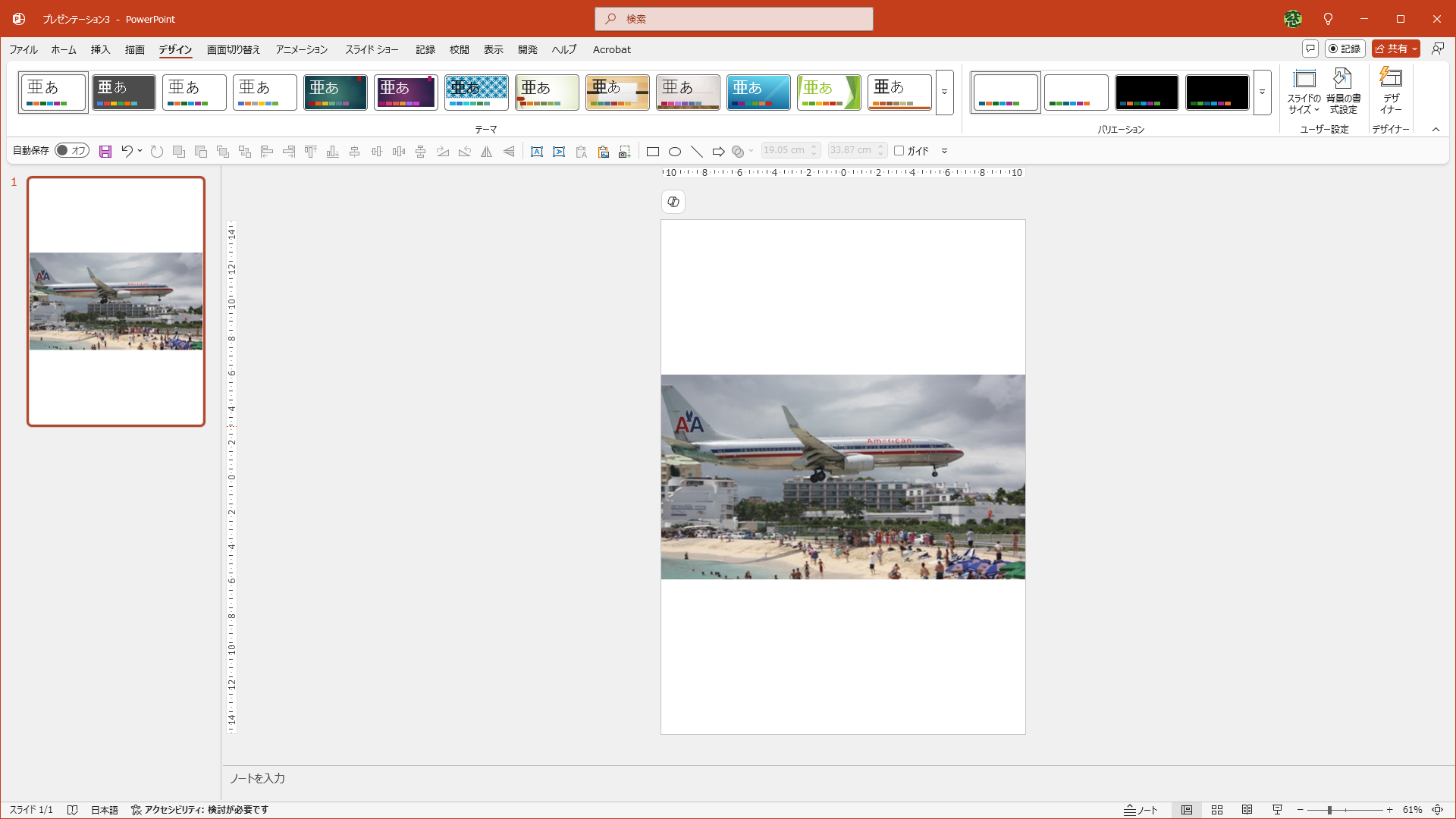The height and width of the screenshot is (819, 1456).
Task: Enable the ガイド (guides) checkbox
Action: coord(899,151)
